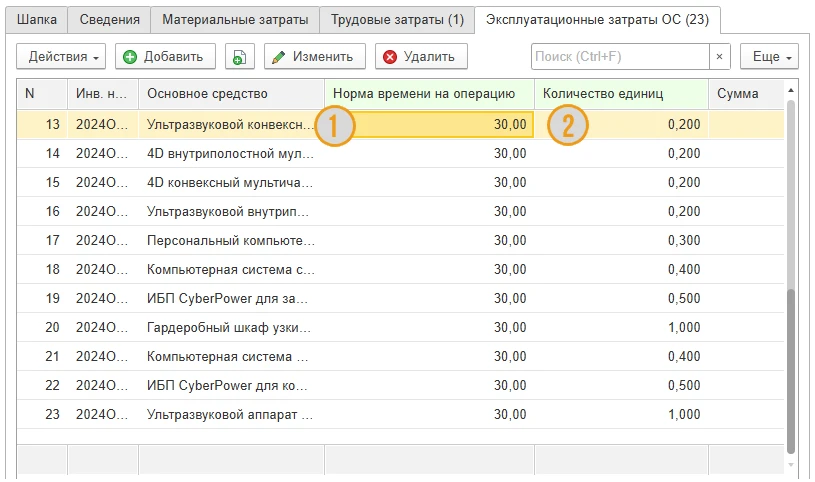Click the scrollbar down arrow

click(791, 464)
